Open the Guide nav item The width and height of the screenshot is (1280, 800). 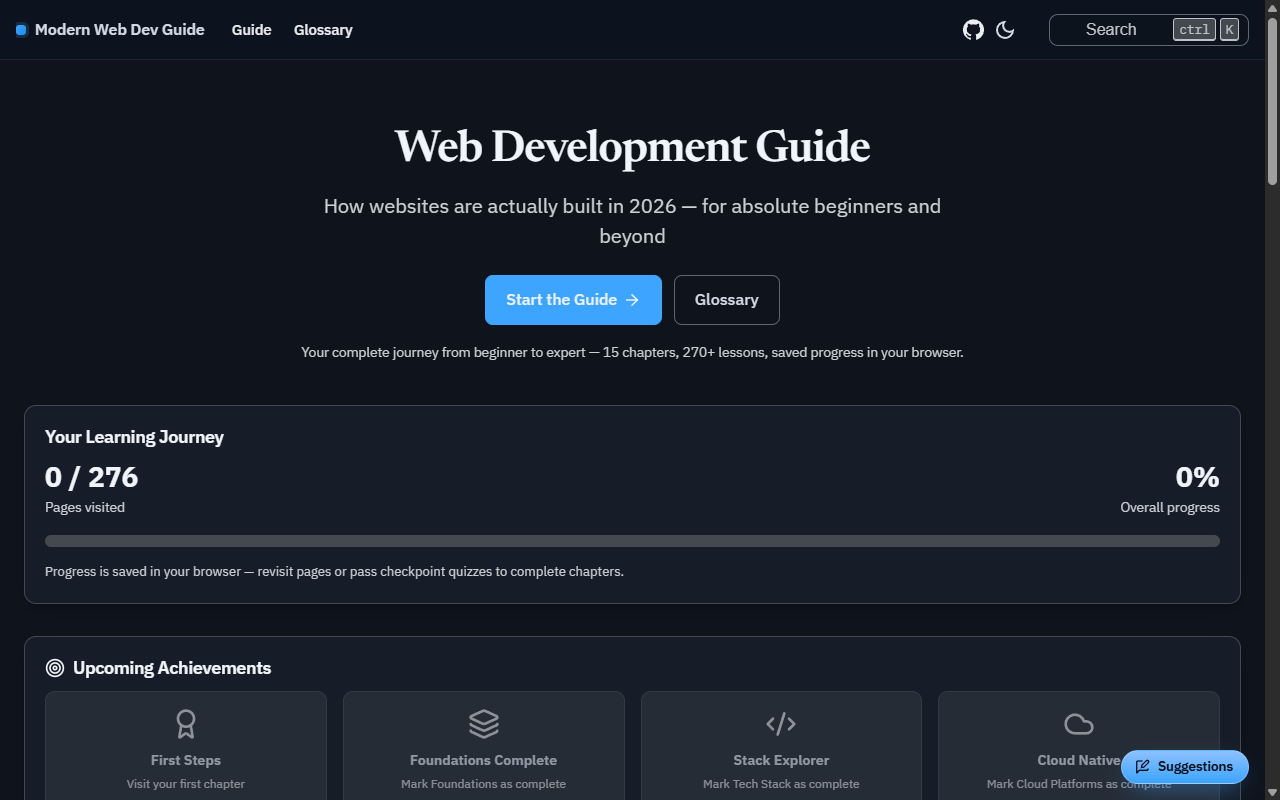pyautogui.click(x=252, y=30)
